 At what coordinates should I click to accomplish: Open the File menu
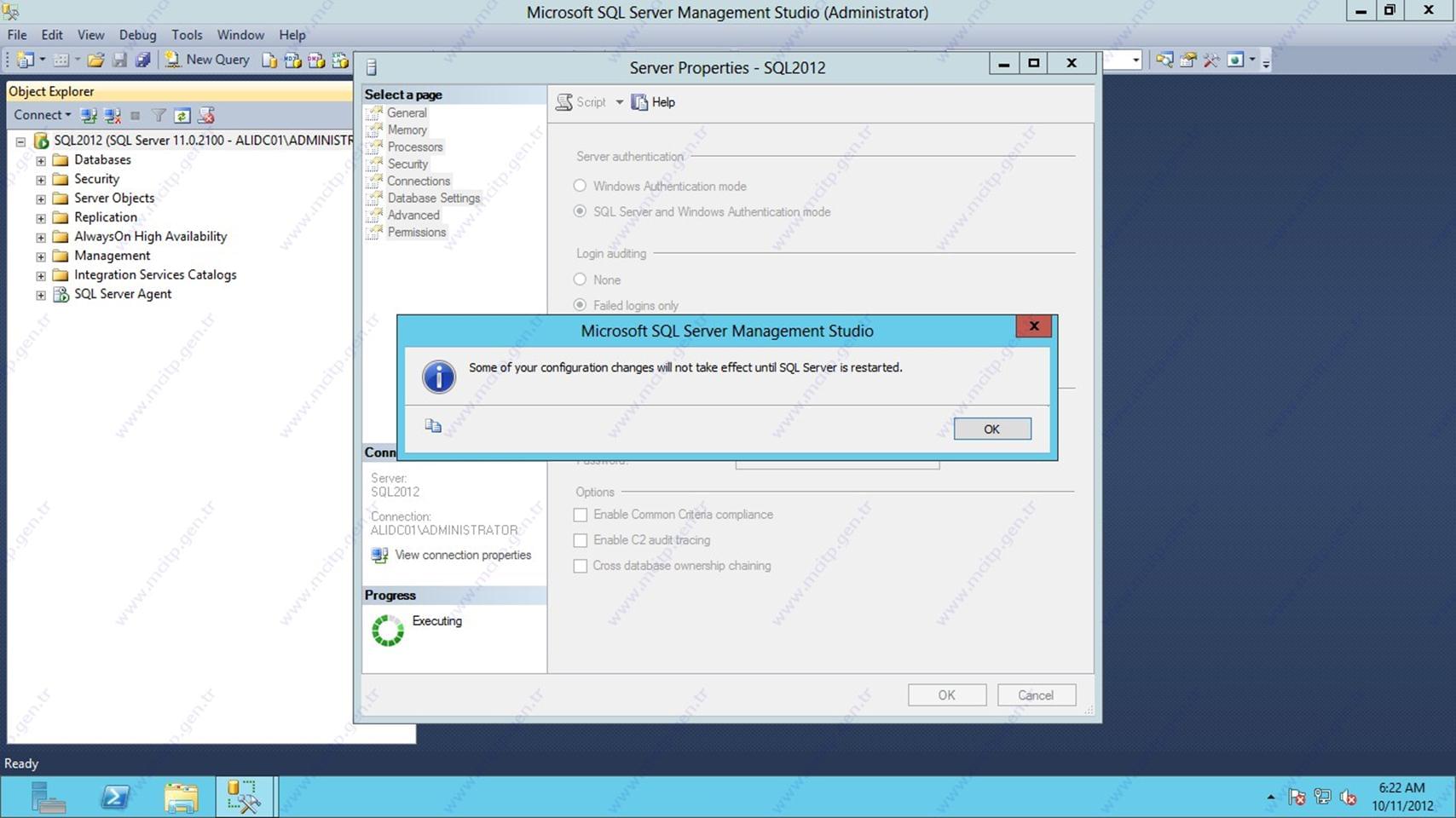point(17,35)
